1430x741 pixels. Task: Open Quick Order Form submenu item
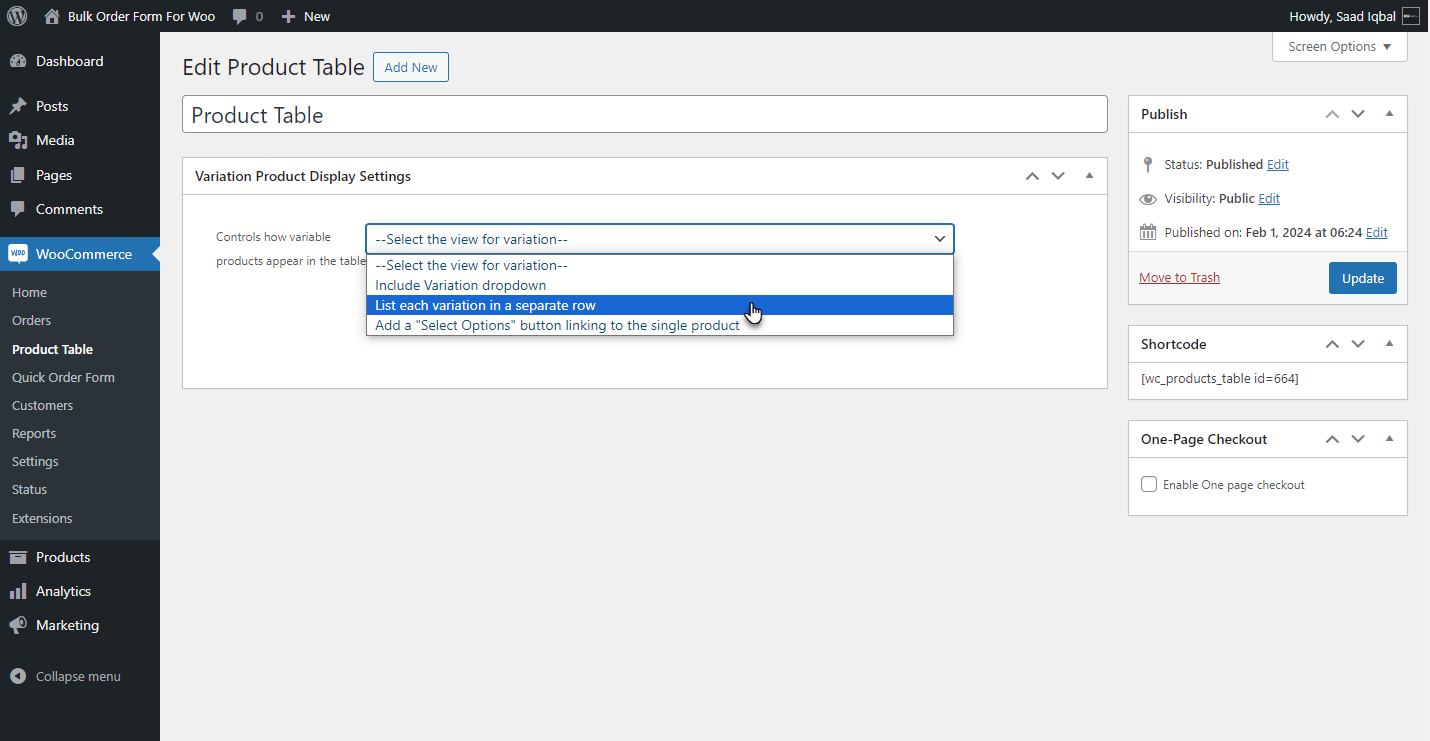point(63,377)
